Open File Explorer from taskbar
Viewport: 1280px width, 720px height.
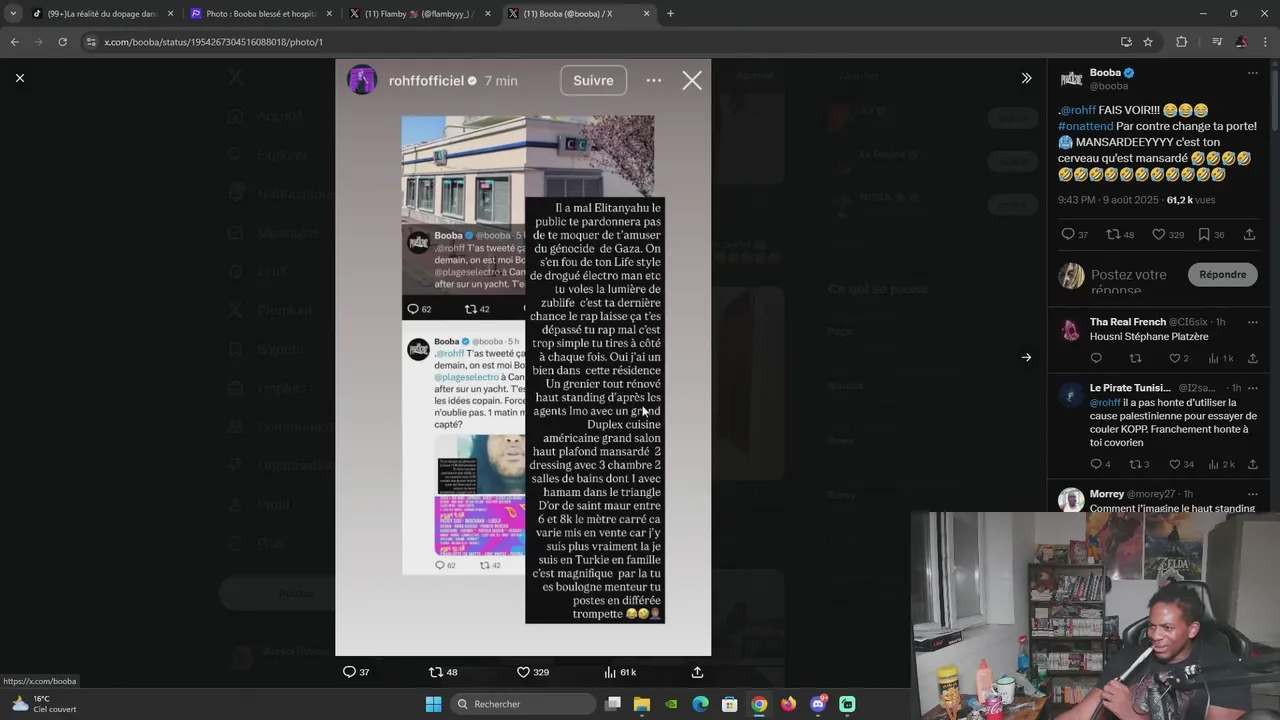coord(642,704)
